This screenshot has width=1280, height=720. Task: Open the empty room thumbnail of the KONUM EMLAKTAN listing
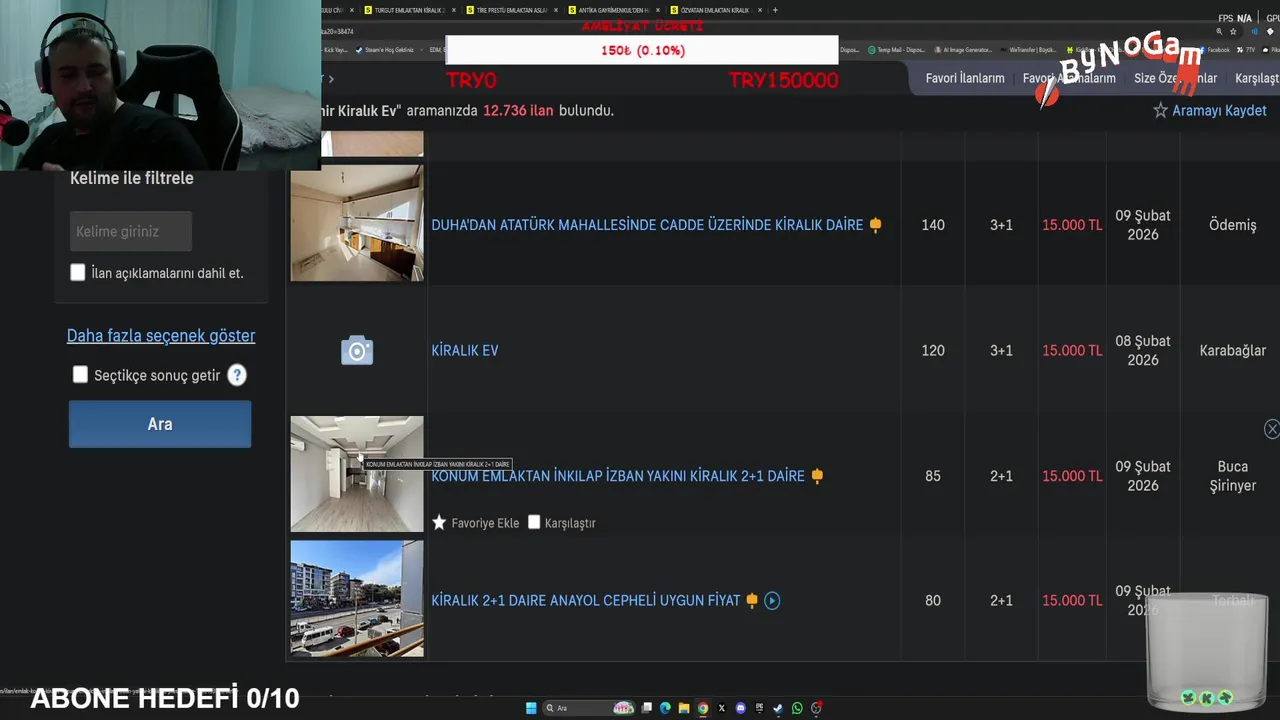(357, 474)
